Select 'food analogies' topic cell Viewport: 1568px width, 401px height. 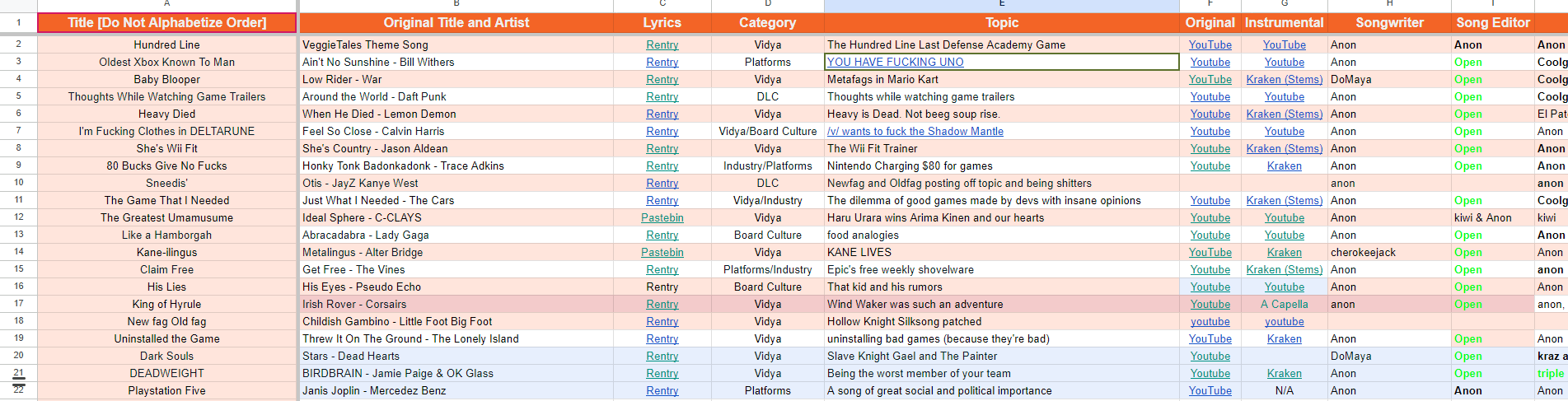(x=1001, y=235)
